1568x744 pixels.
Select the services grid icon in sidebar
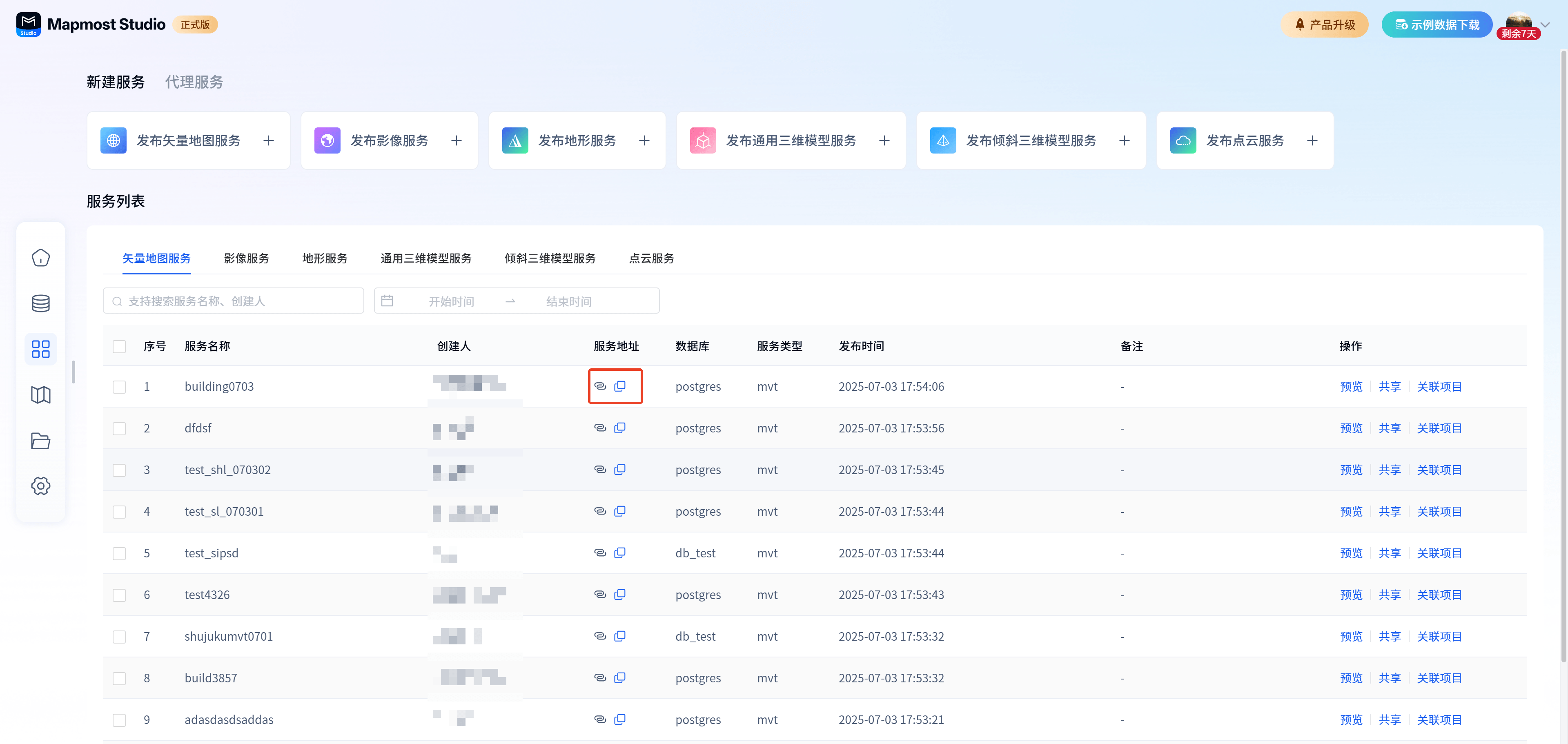coord(41,349)
